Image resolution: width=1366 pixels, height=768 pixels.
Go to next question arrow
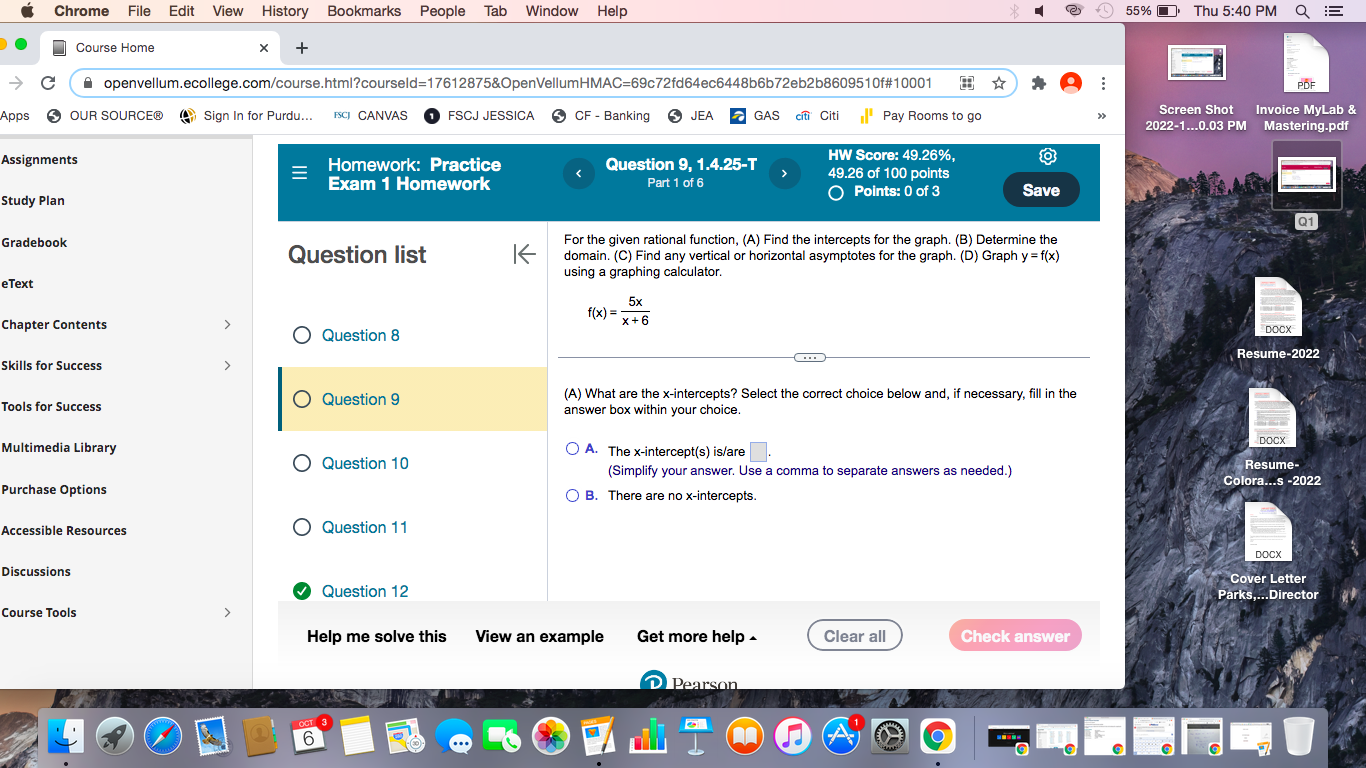point(784,174)
